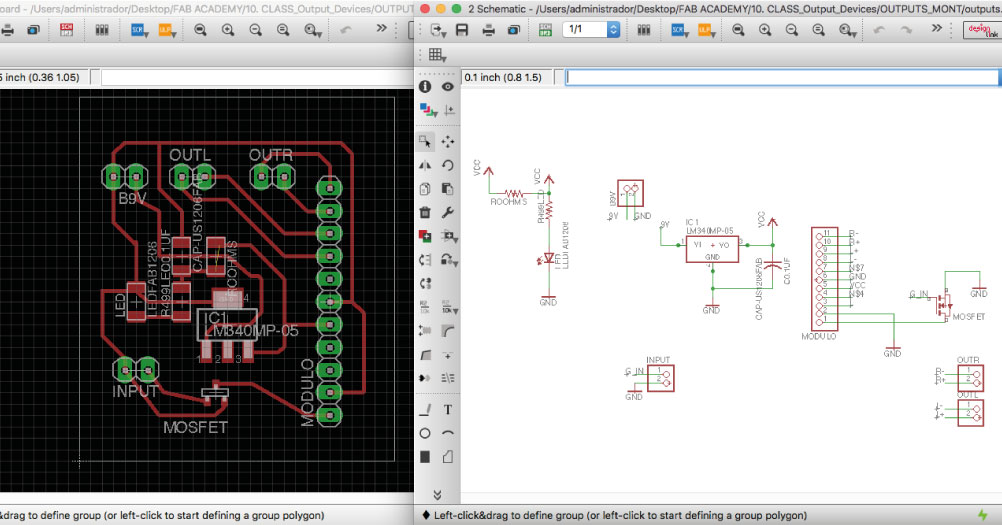Select the Change wrench tool
Image resolution: width=1002 pixels, height=525 pixels.
coord(448,212)
